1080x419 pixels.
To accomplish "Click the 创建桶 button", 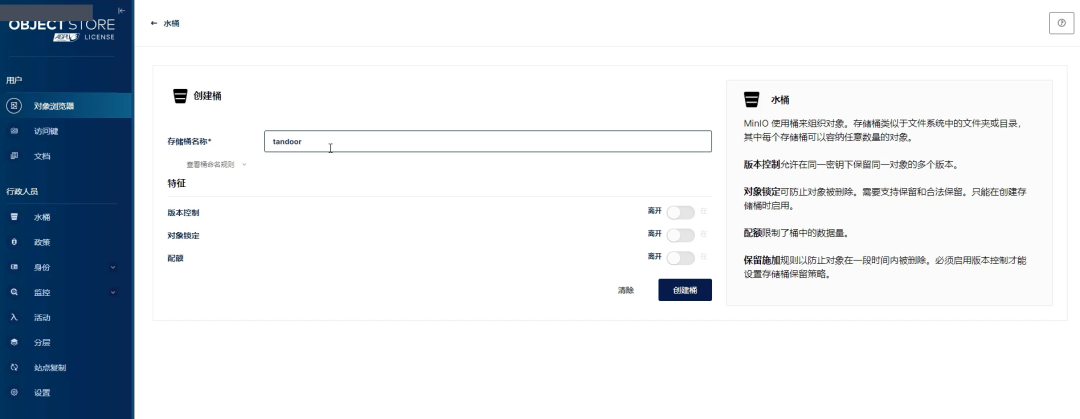I will tap(685, 290).
